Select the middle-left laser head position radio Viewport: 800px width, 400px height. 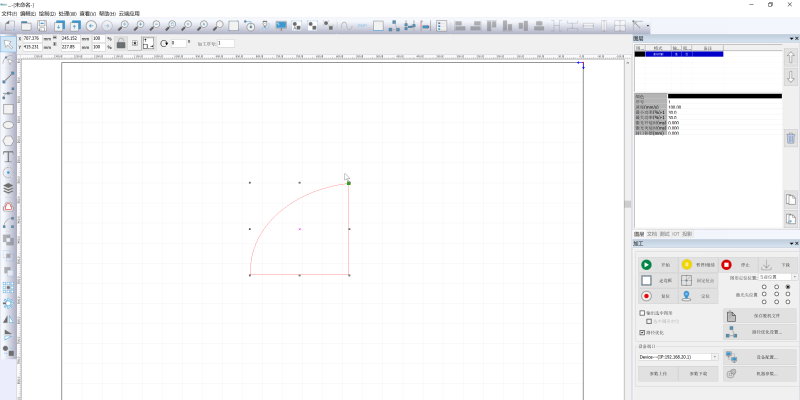[x=764, y=294]
